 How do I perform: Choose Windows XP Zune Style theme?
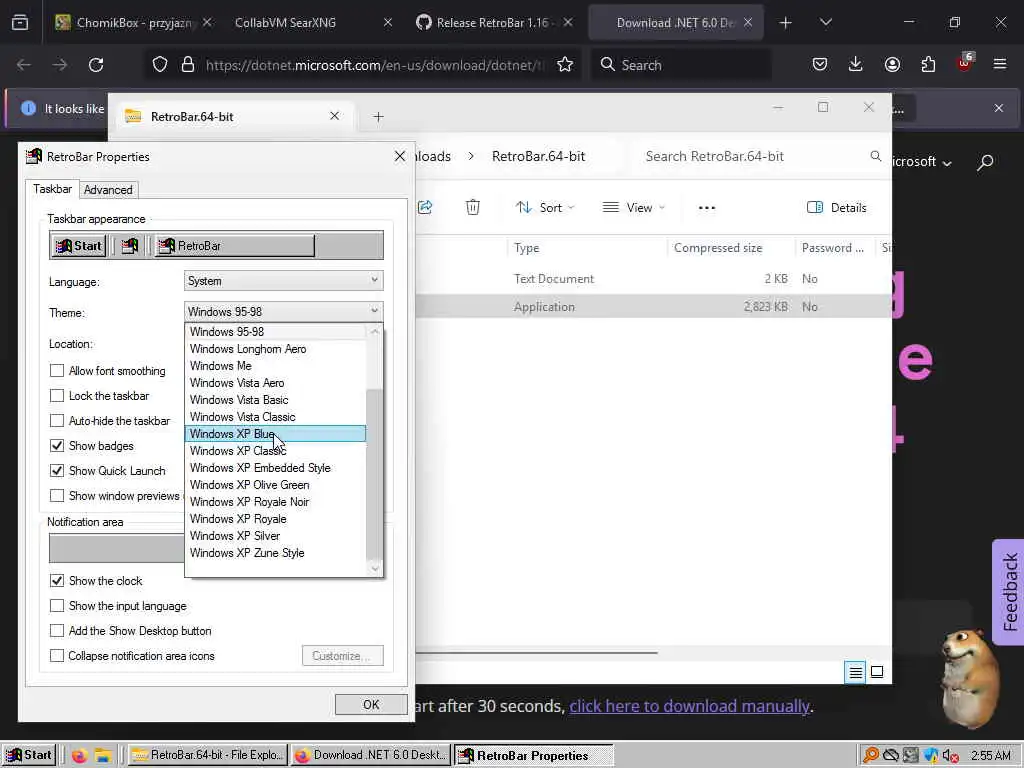[275, 552]
